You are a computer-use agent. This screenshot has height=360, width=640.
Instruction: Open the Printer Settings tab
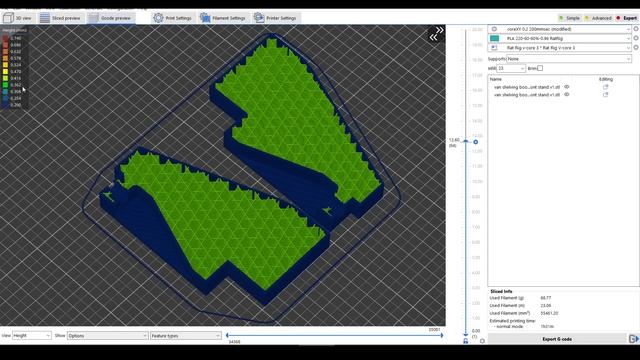point(275,18)
